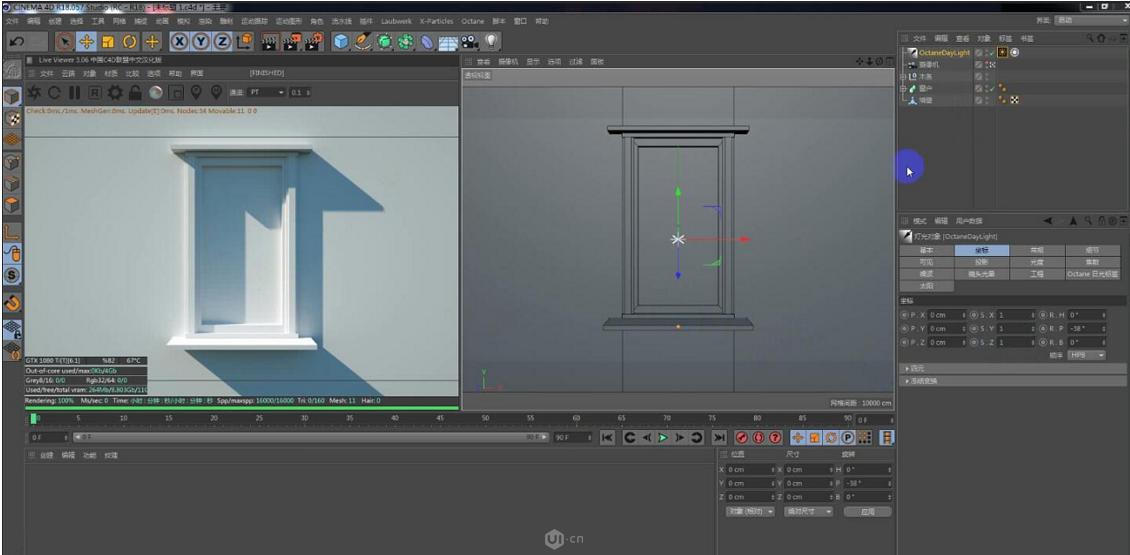Open layout dropdown at top right

pos(1091,20)
